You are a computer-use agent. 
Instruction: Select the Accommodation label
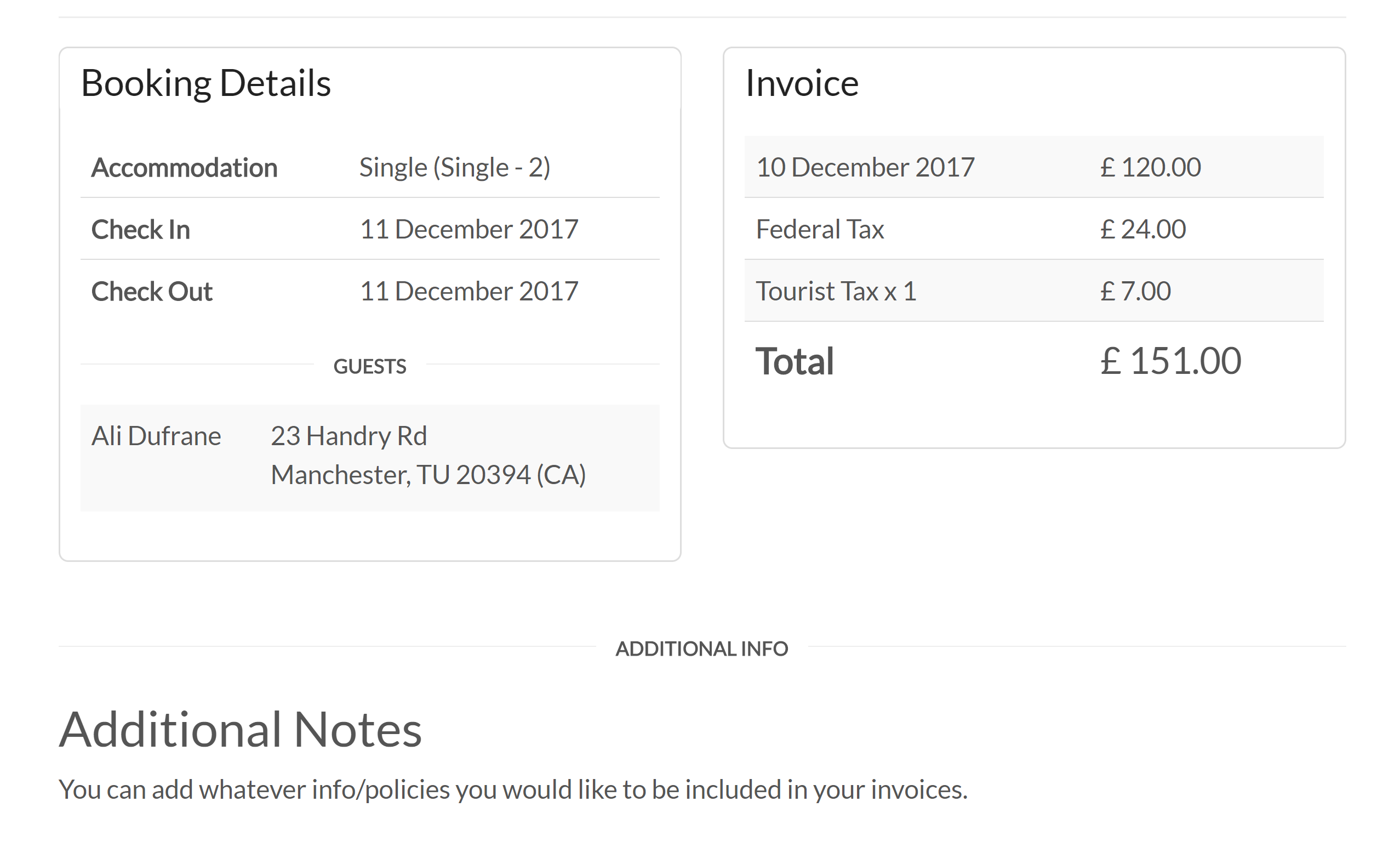pos(184,167)
